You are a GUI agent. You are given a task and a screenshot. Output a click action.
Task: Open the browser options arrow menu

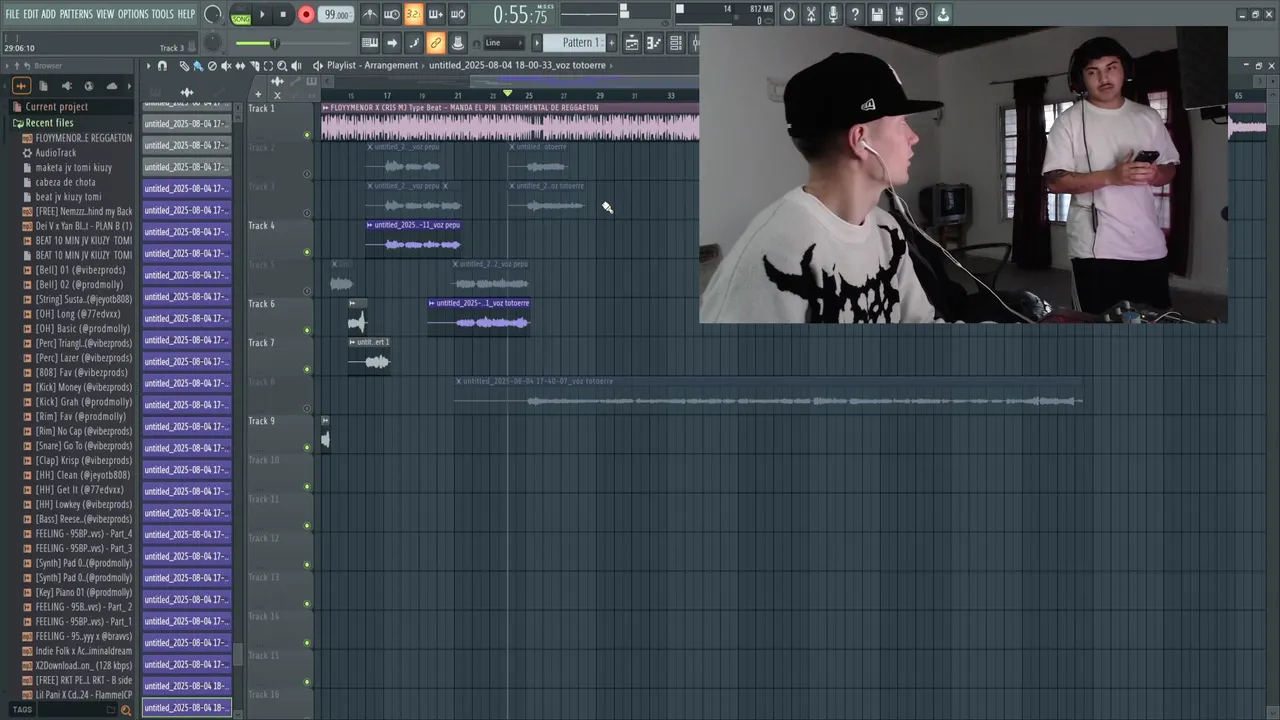(8, 66)
